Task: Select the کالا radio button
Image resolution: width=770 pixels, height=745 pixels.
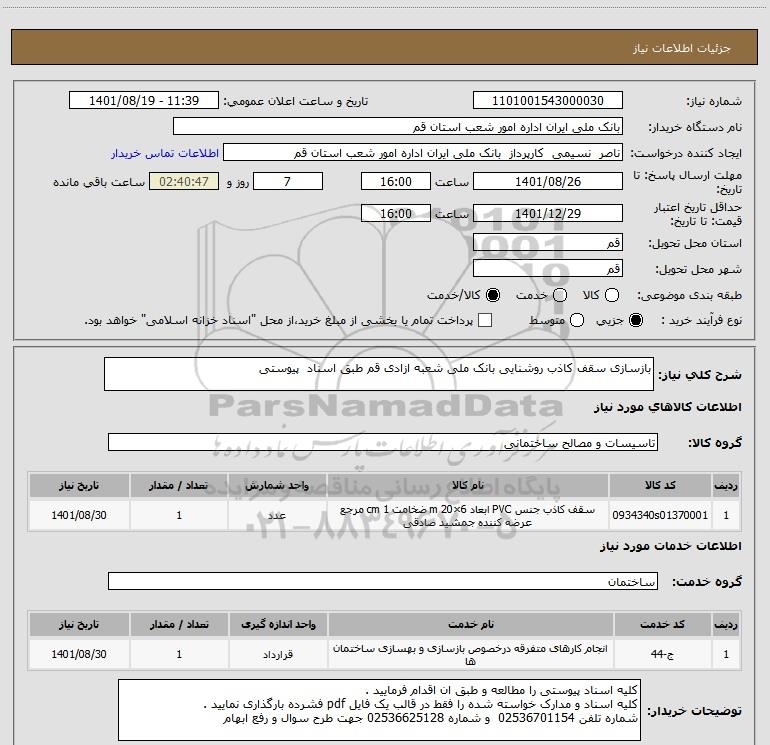Action: tap(612, 295)
